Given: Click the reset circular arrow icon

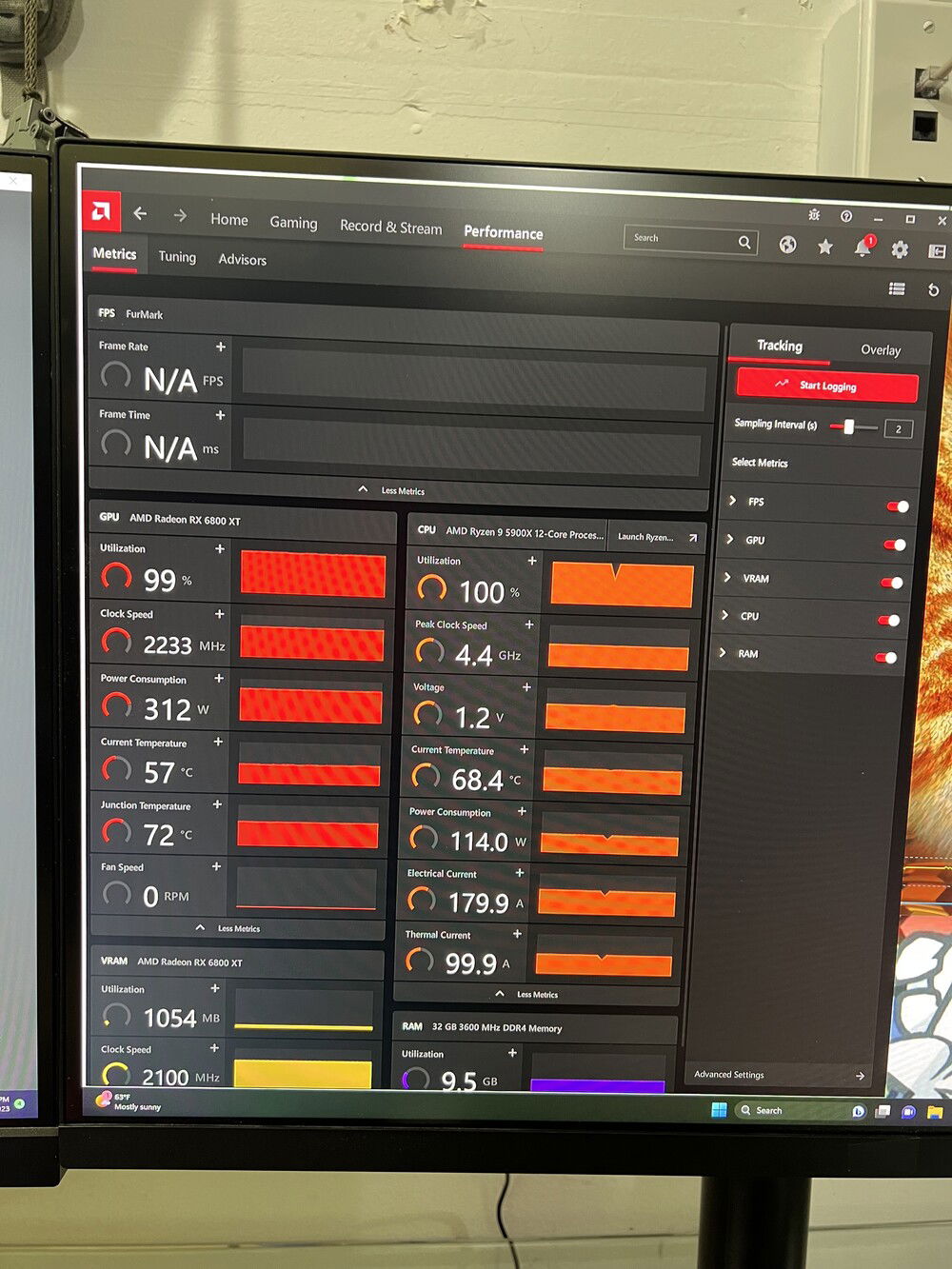Looking at the screenshot, I should 933,290.
